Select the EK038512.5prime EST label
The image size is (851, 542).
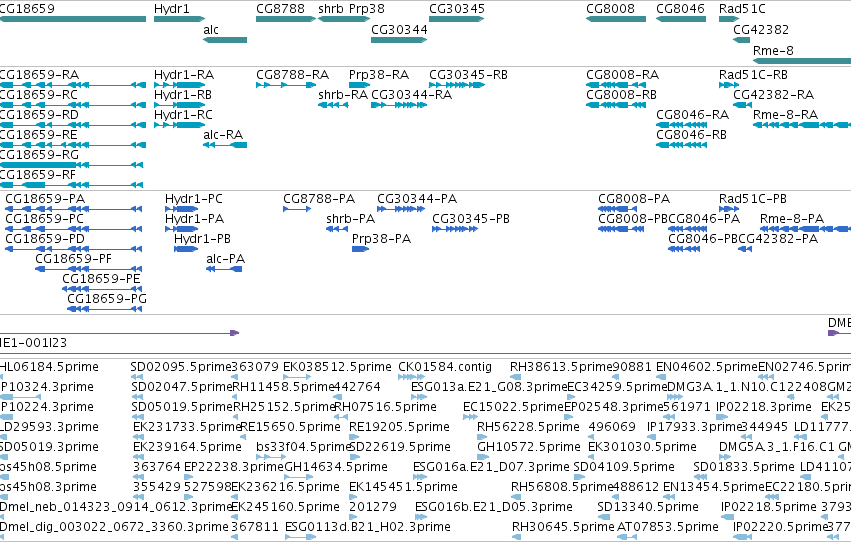(337, 367)
